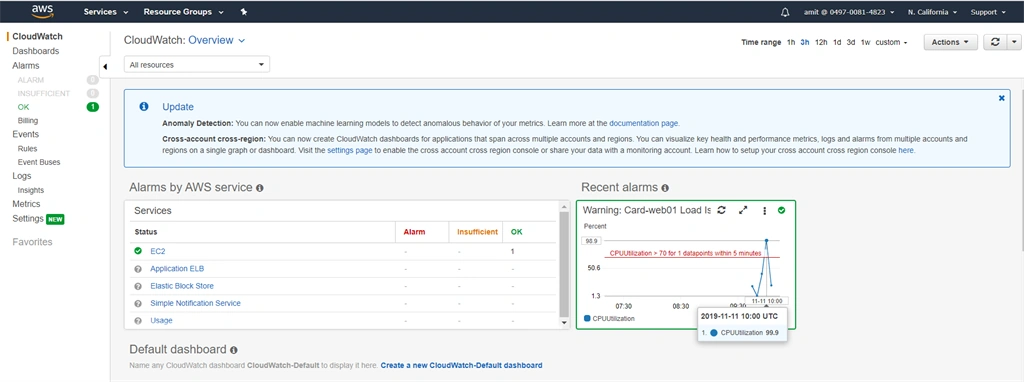Click the 99.9 data point on CPU graph
The width and height of the screenshot is (1024, 382).
click(x=766, y=241)
